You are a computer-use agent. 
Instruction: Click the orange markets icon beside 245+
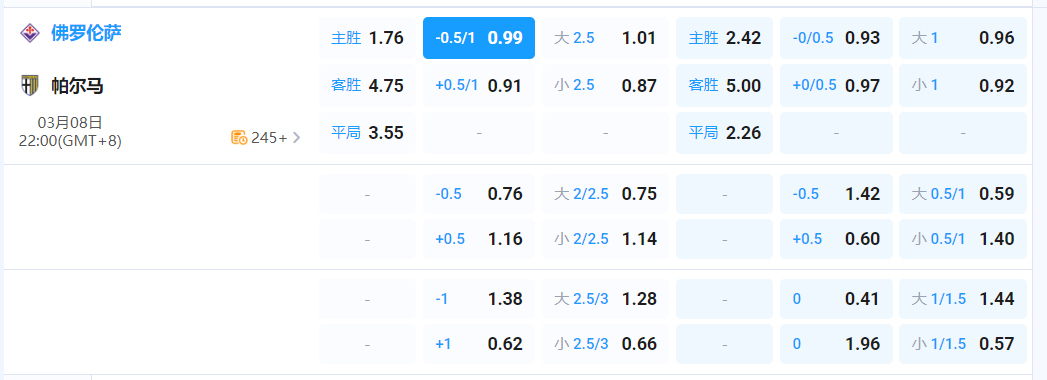[239, 138]
